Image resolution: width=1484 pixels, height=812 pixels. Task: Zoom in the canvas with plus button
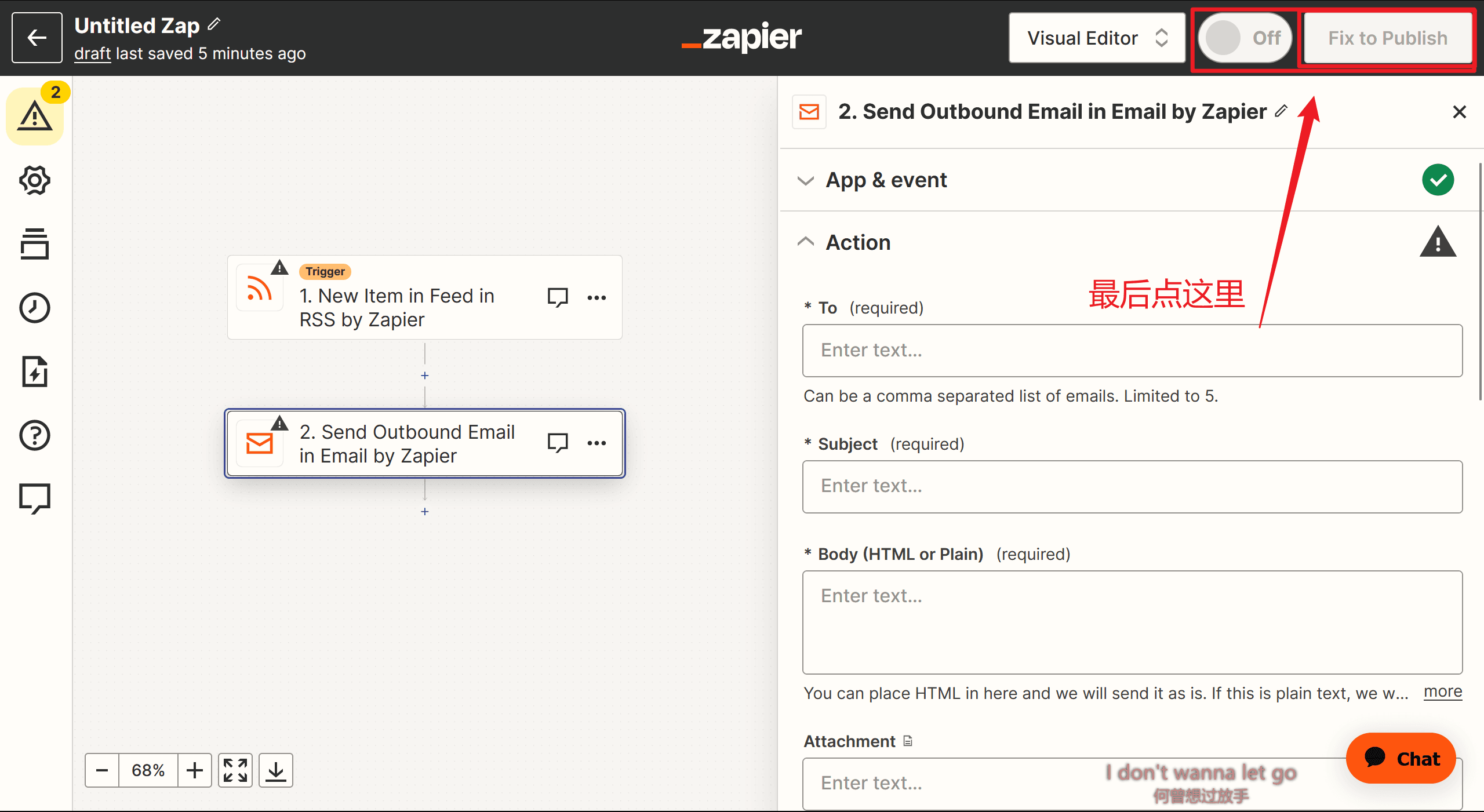(195, 770)
